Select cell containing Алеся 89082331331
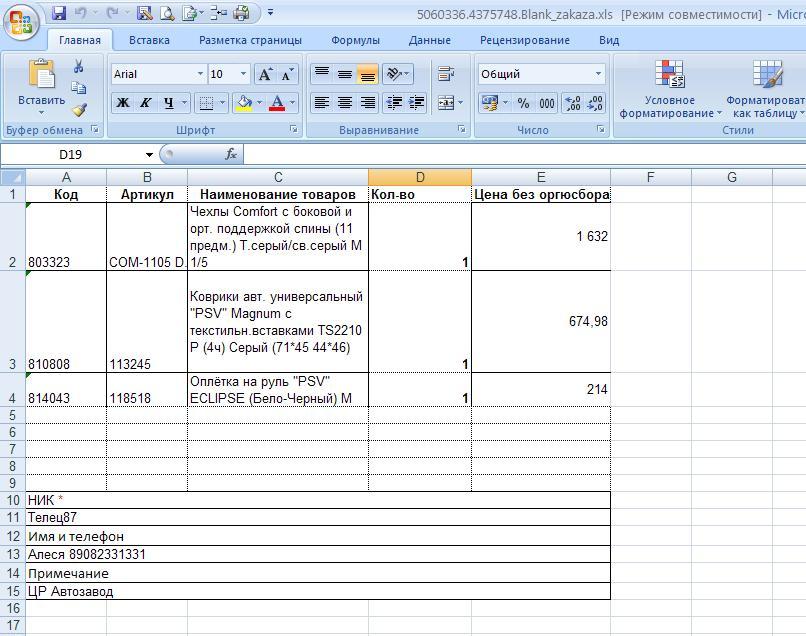The height and width of the screenshot is (636, 806). click(x=87, y=554)
